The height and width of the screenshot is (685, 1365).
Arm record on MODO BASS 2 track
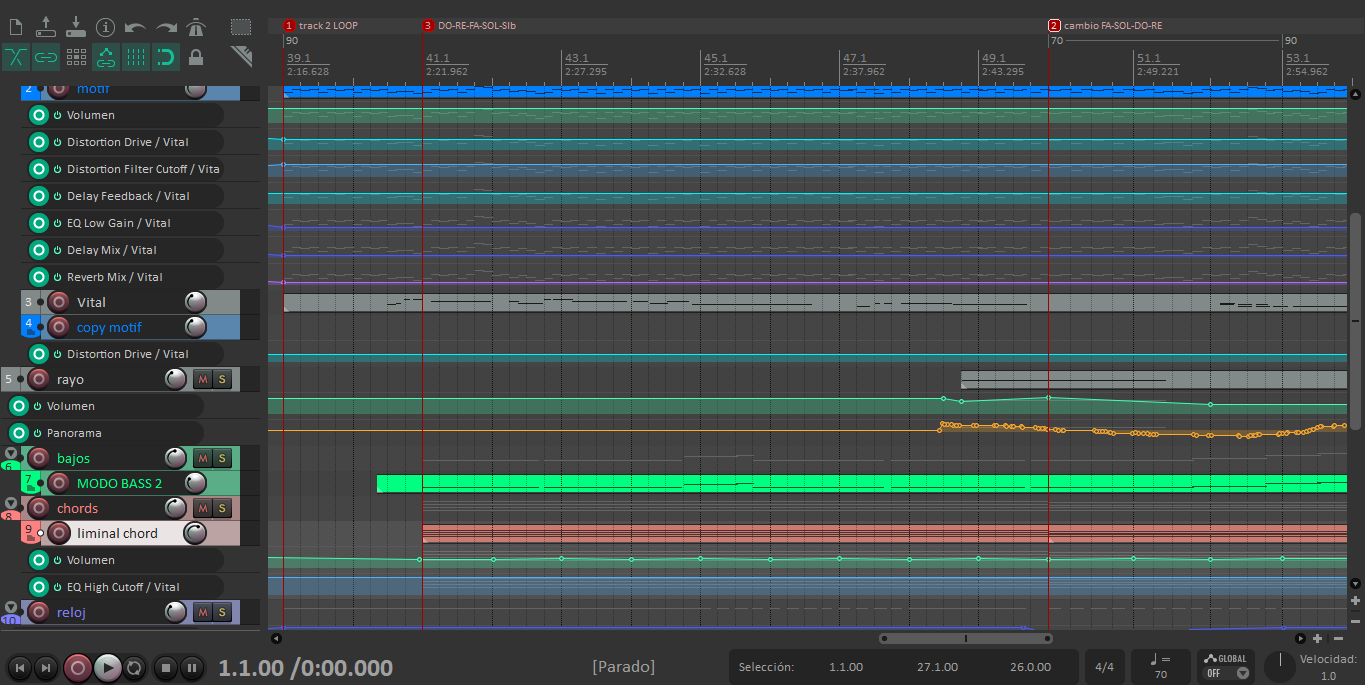coord(59,483)
